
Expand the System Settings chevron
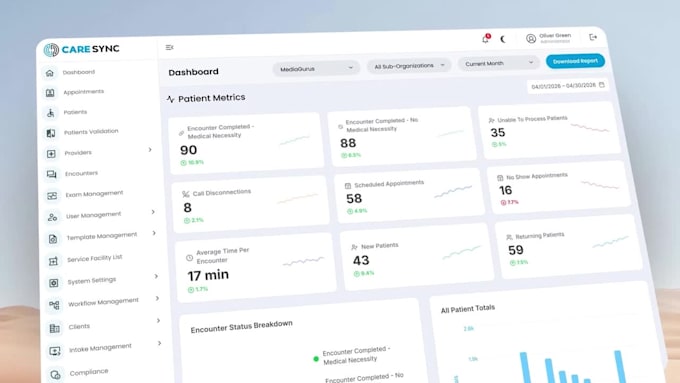(156, 276)
